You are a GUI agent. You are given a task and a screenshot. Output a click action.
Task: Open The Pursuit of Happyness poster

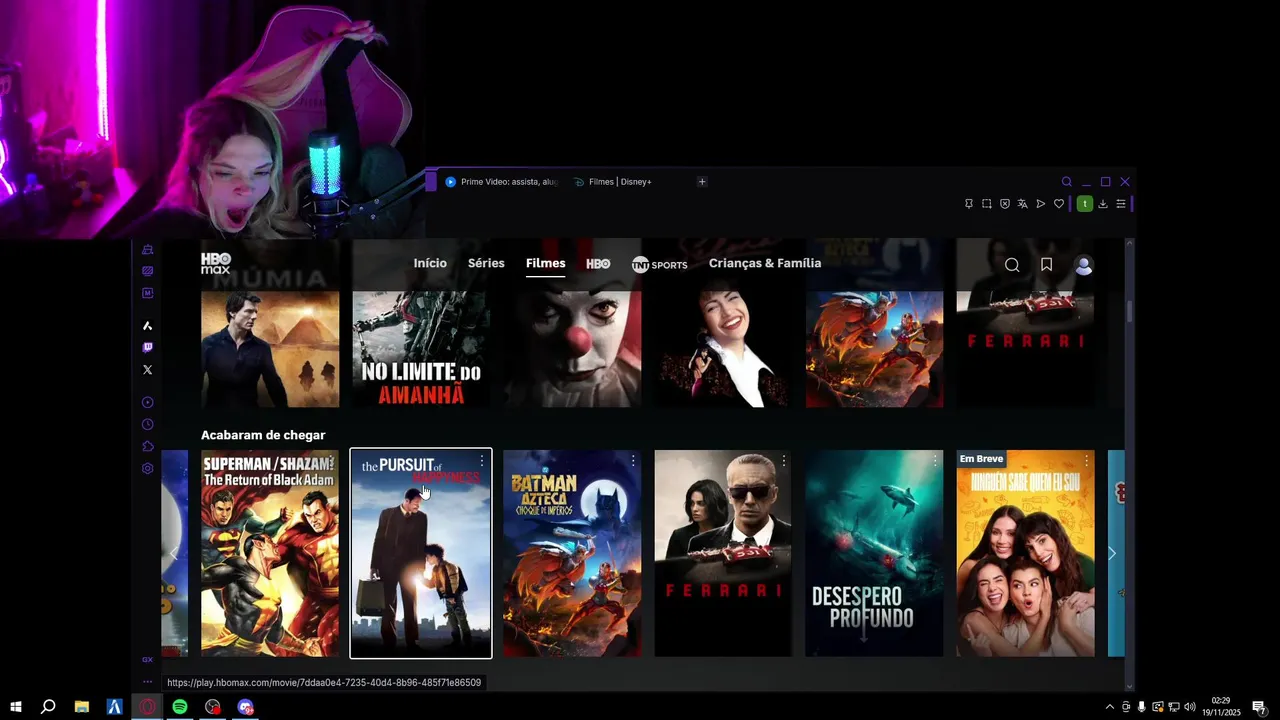tap(421, 553)
